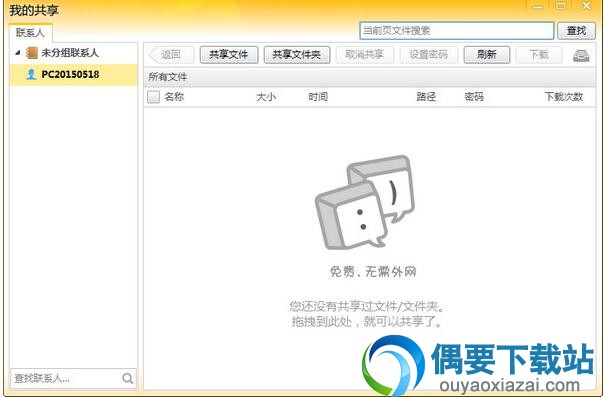Click the 路径 column header
605x397 pixels.
[x=426, y=96]
